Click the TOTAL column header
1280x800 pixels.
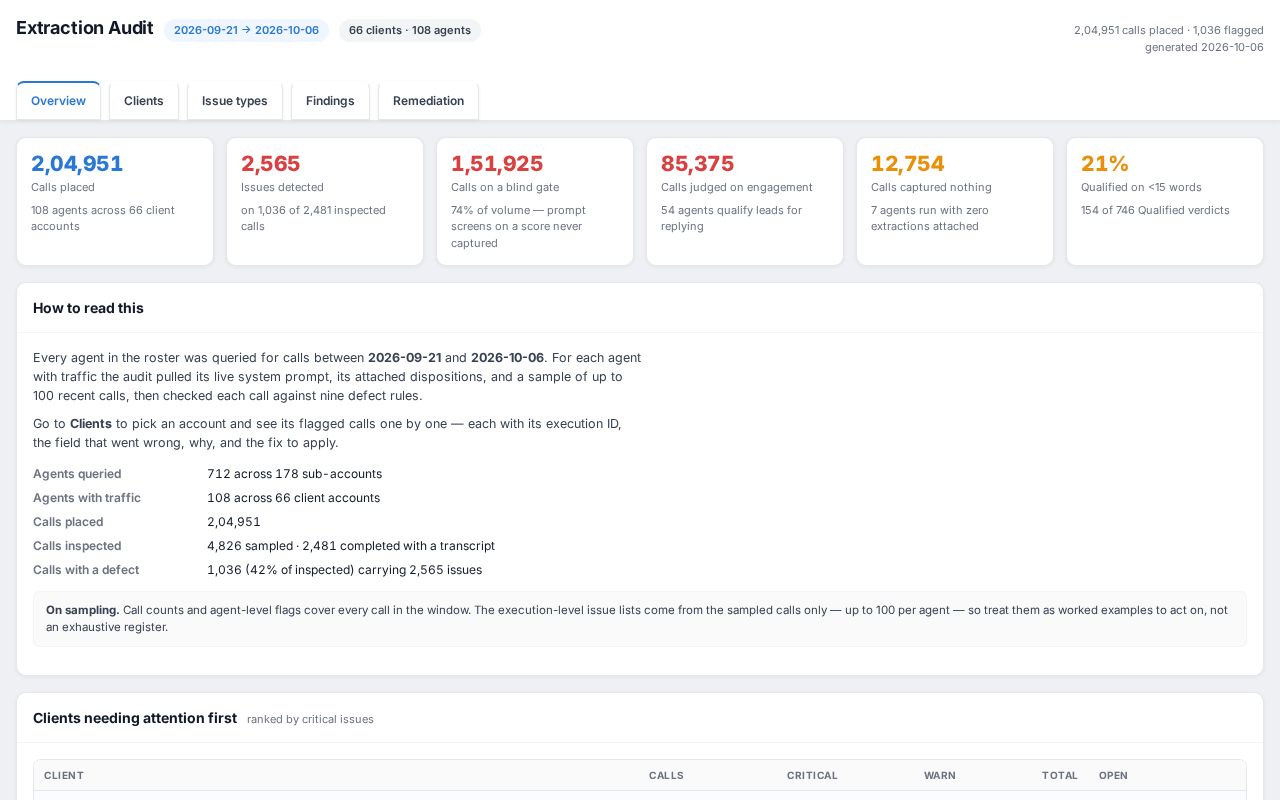point(1060,775)
